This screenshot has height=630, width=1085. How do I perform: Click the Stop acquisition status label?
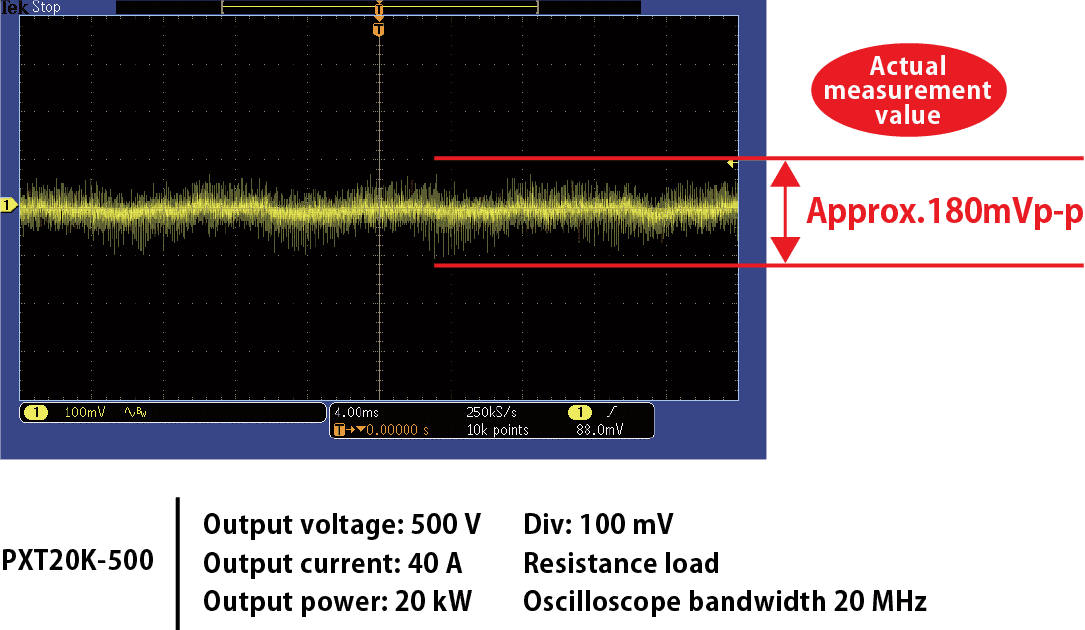[x=45, y=7]
